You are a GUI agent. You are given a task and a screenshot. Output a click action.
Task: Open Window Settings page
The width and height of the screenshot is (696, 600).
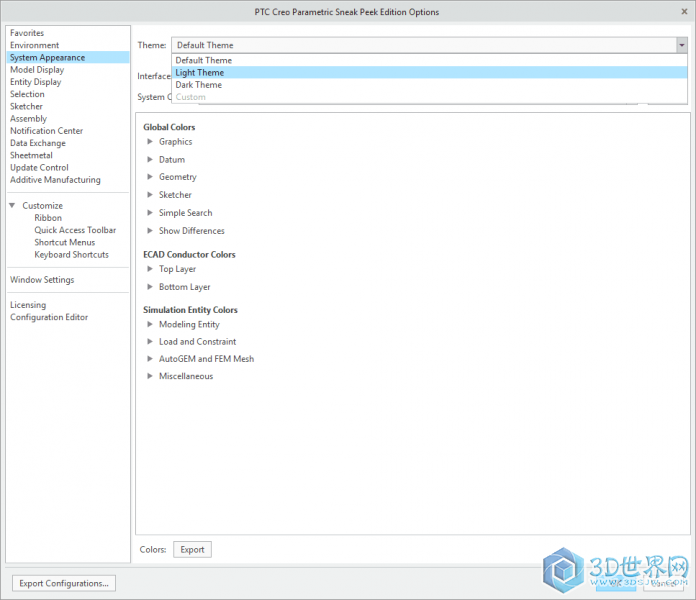pyautogui.click(x=42, y=280)
